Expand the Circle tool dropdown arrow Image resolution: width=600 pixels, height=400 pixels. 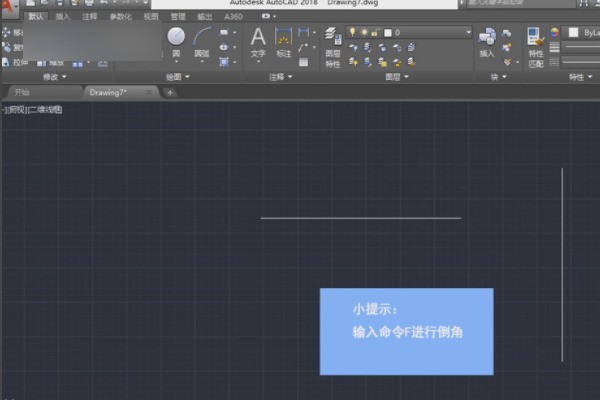pyautogui.click(x=176, y=61)
